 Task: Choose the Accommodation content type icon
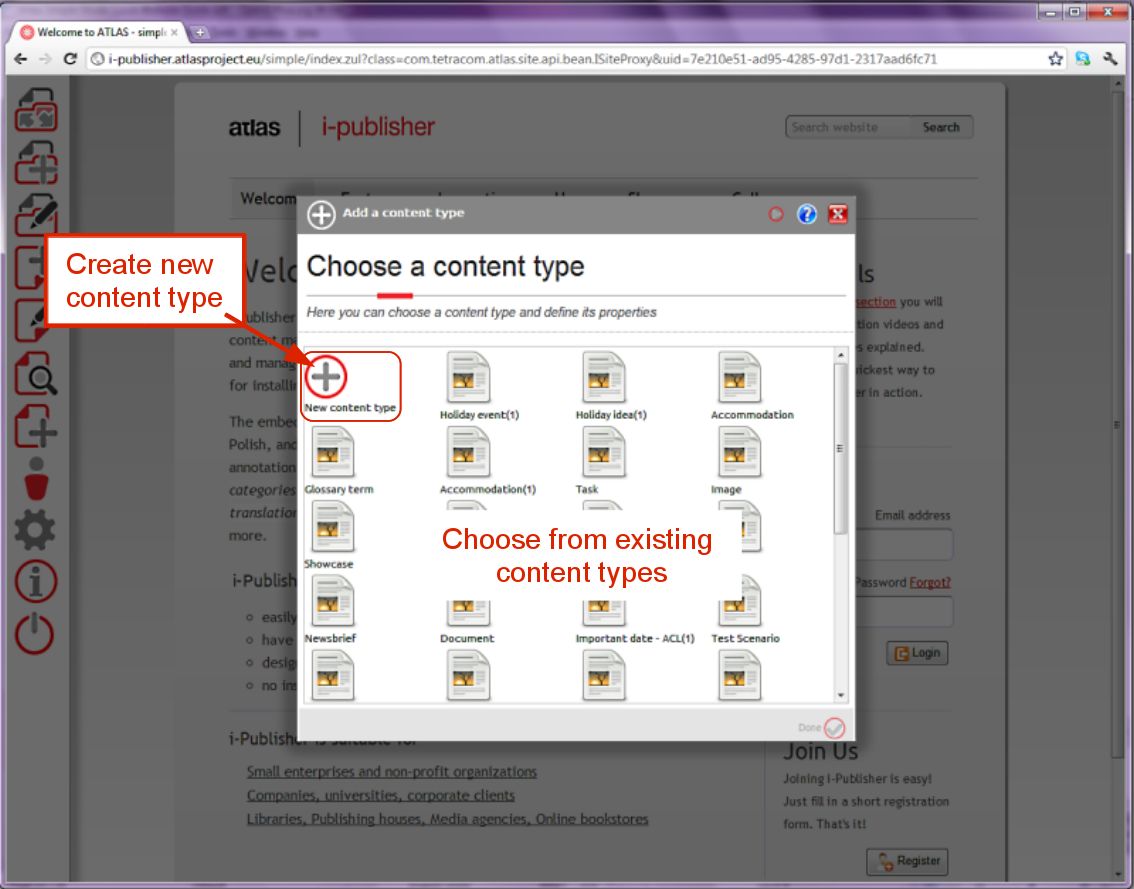(739, 378)
